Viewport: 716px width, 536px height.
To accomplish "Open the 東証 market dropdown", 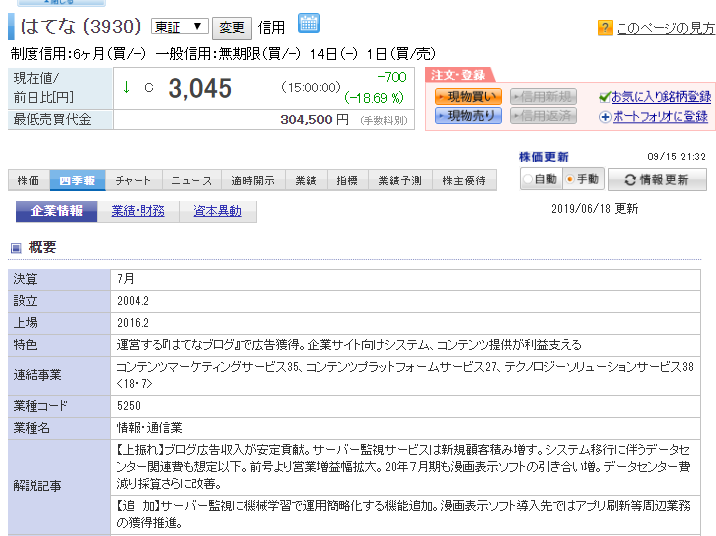I will [179, 27].
